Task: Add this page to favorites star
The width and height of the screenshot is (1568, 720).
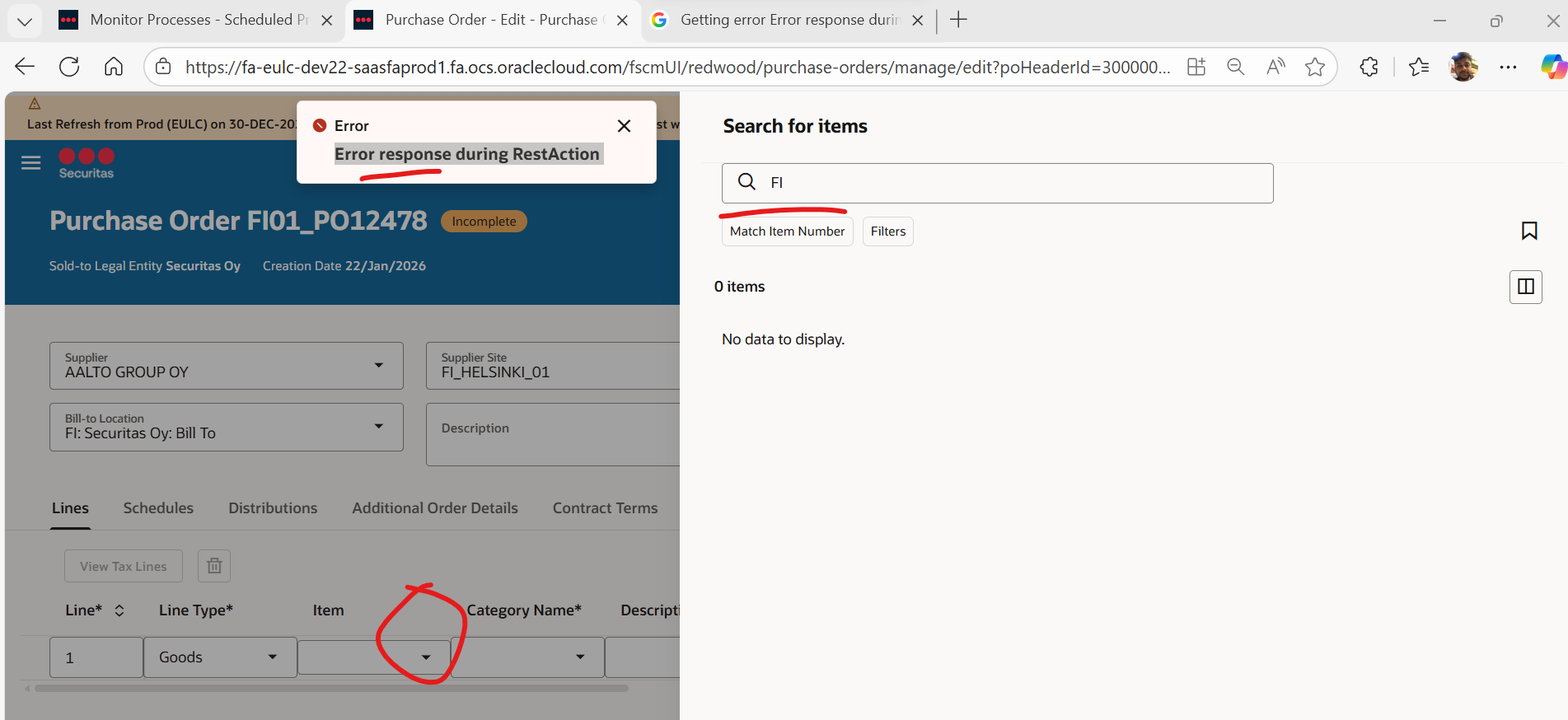Action: click(x=1315, y=67)
